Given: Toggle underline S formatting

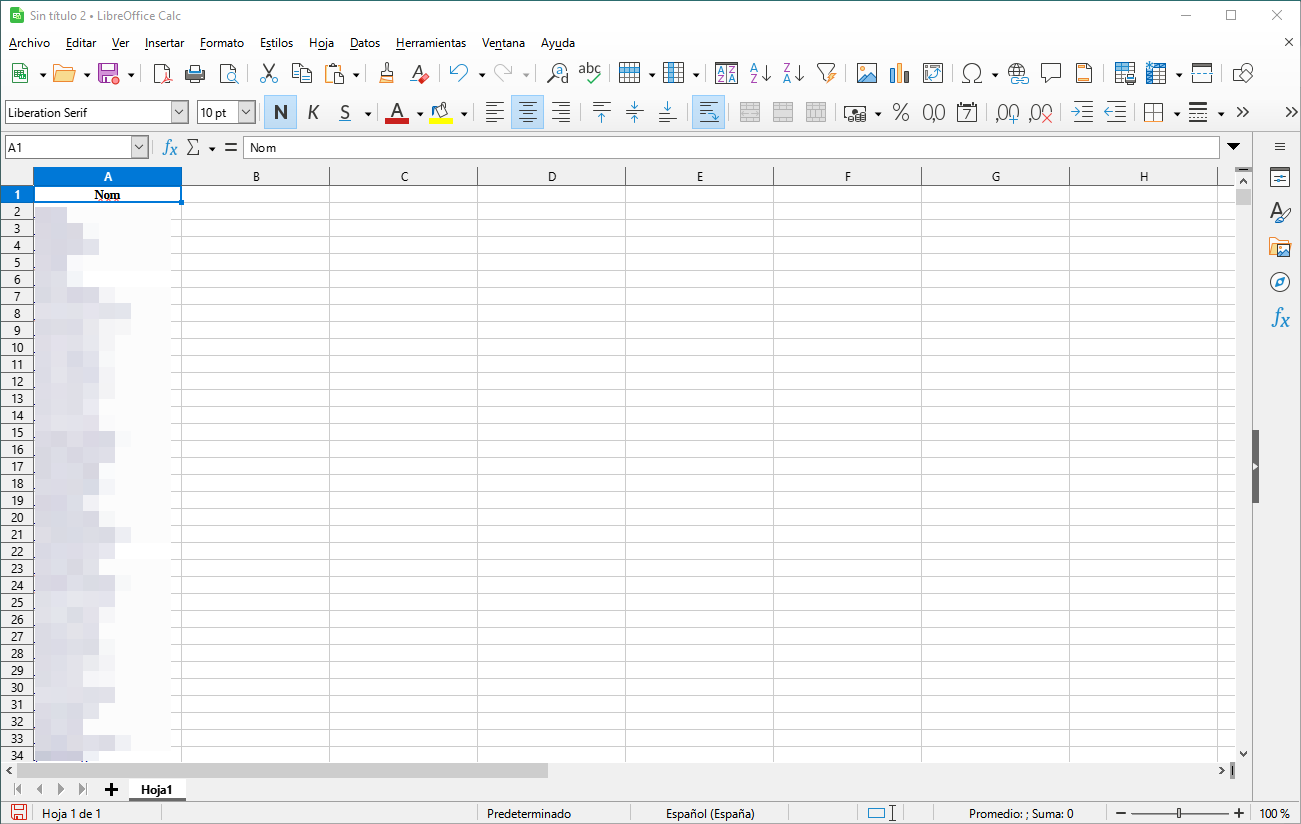Looking at the screenshot, I should pyautogui.click(x=345, y=112).
